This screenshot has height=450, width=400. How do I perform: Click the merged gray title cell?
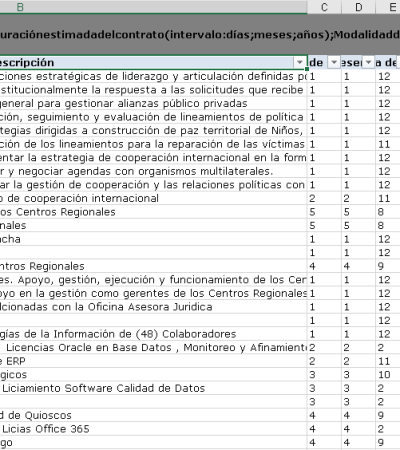(x=200, y=35)
